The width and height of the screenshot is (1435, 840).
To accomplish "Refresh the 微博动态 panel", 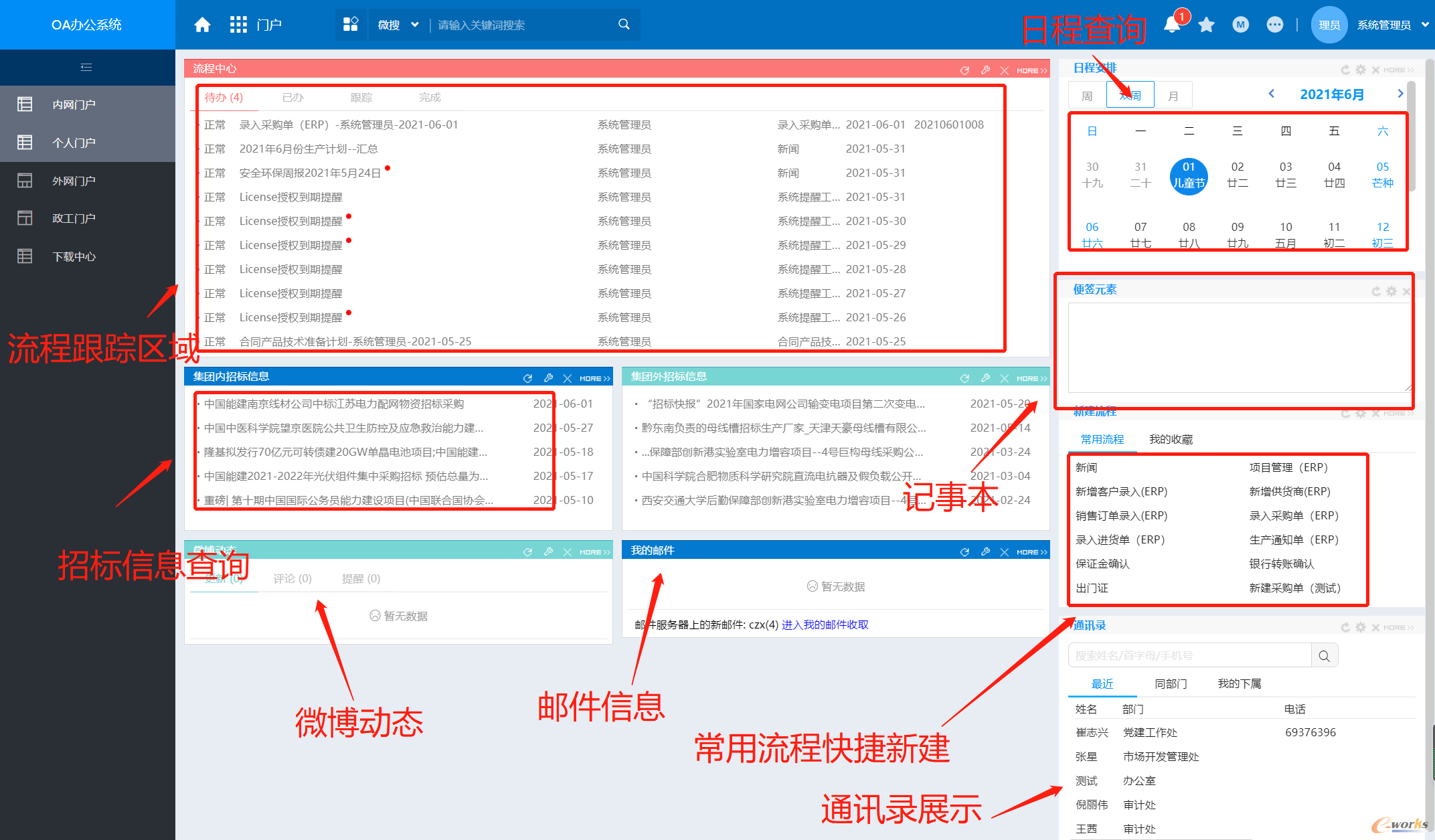I will coord(527,552).
